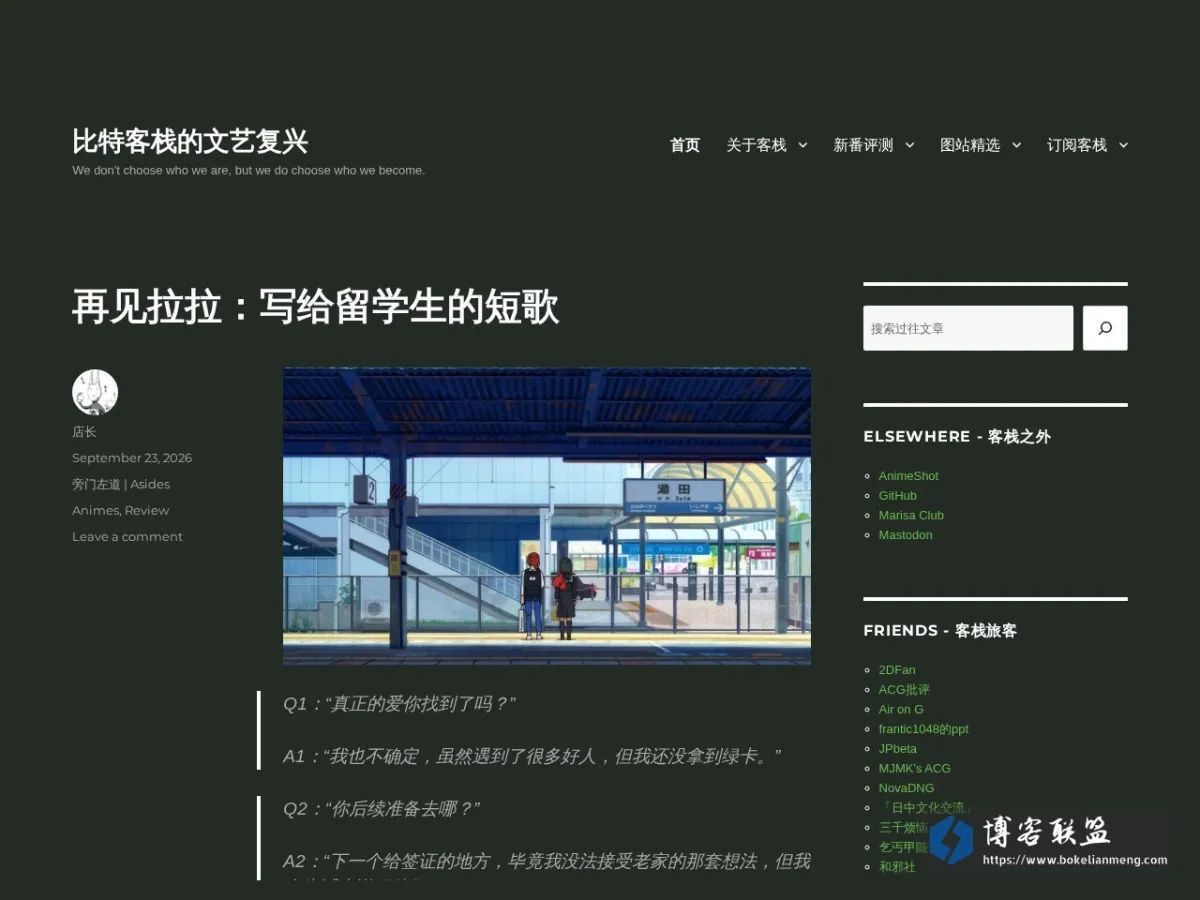
Task: Open the Air on G friend link
Action: pyautogui.click(x=901, y=709)
